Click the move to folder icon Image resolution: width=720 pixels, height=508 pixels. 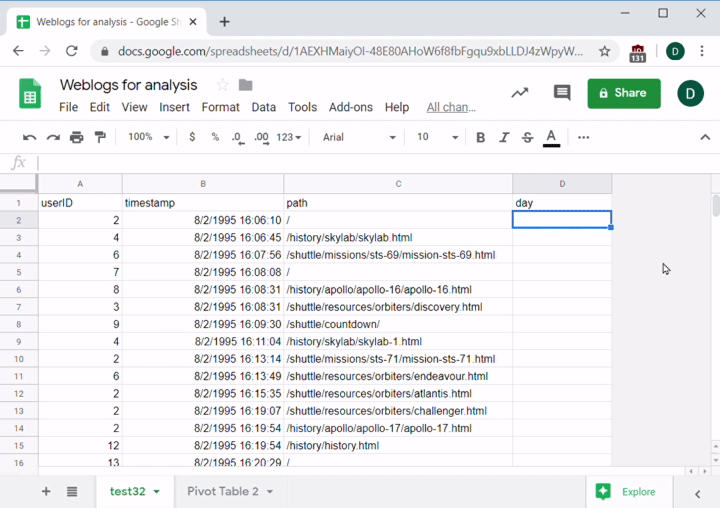tap(246, 85)
